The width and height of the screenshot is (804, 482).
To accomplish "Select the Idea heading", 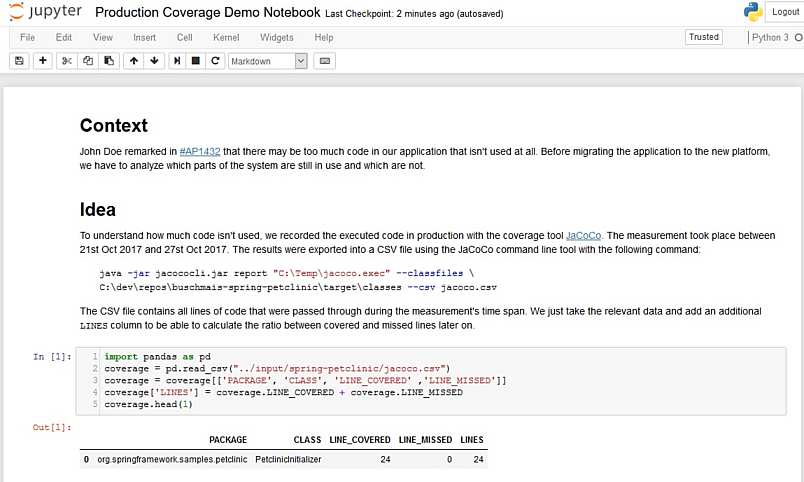I will (97, 209).
